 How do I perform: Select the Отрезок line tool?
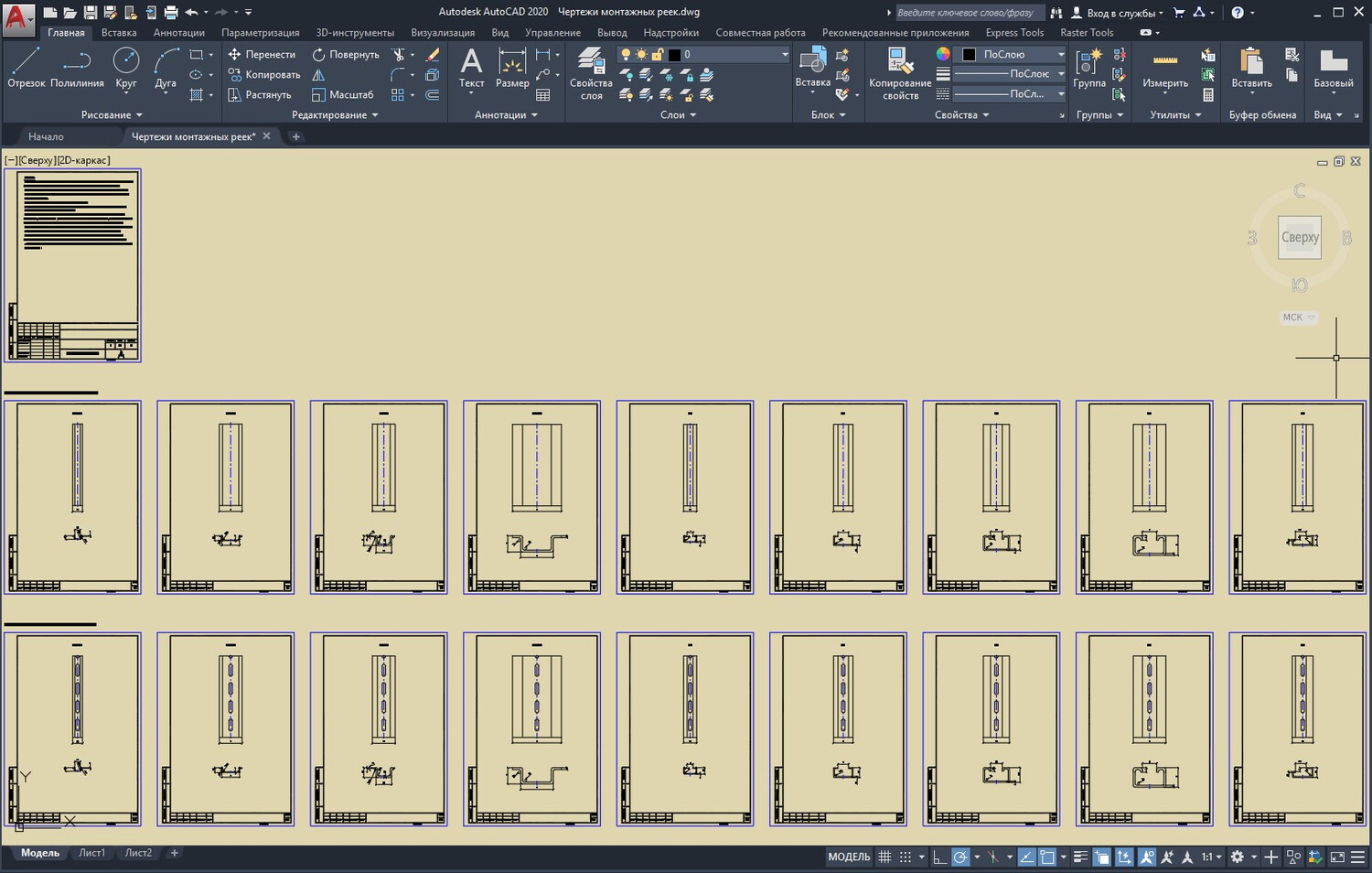[x=26, y=69]
